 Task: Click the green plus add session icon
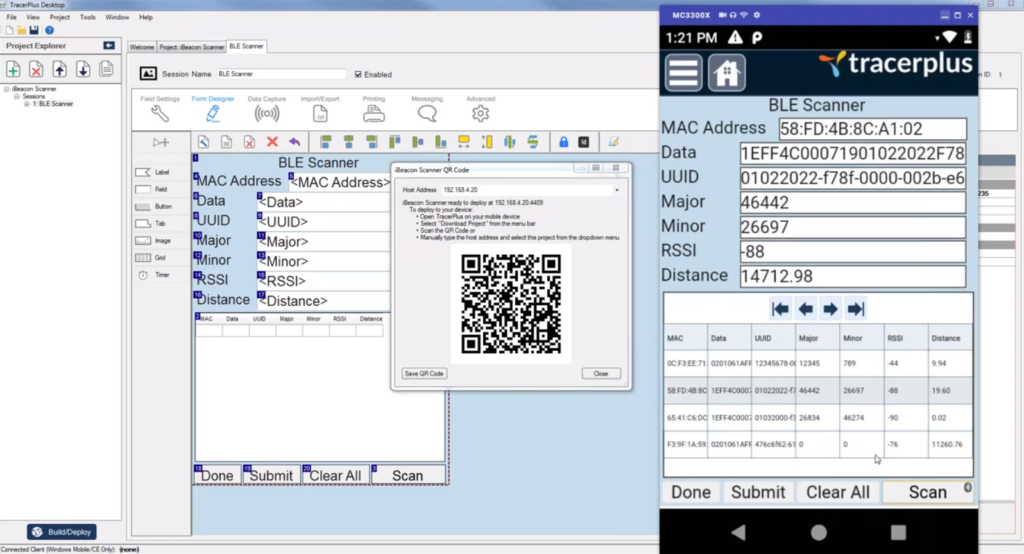[13, 69]
